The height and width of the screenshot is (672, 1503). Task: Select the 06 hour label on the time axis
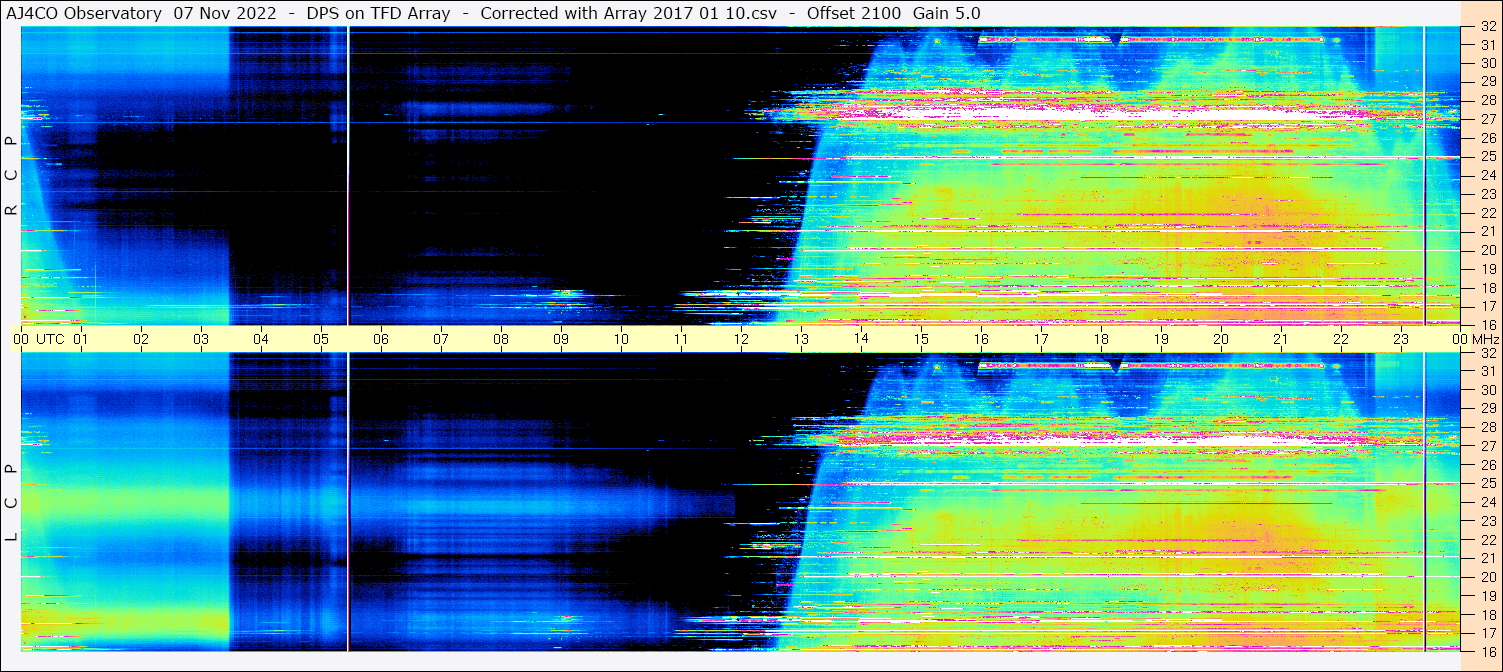pos(381,339)
